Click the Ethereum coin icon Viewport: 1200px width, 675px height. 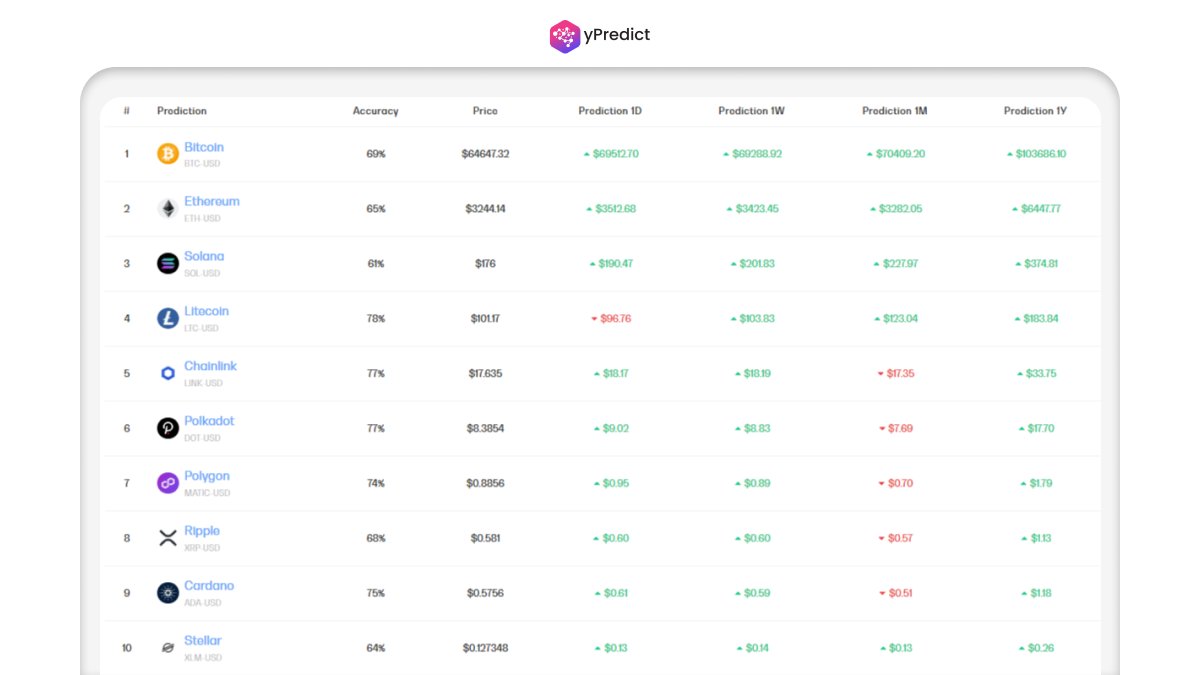click(168, 209)
